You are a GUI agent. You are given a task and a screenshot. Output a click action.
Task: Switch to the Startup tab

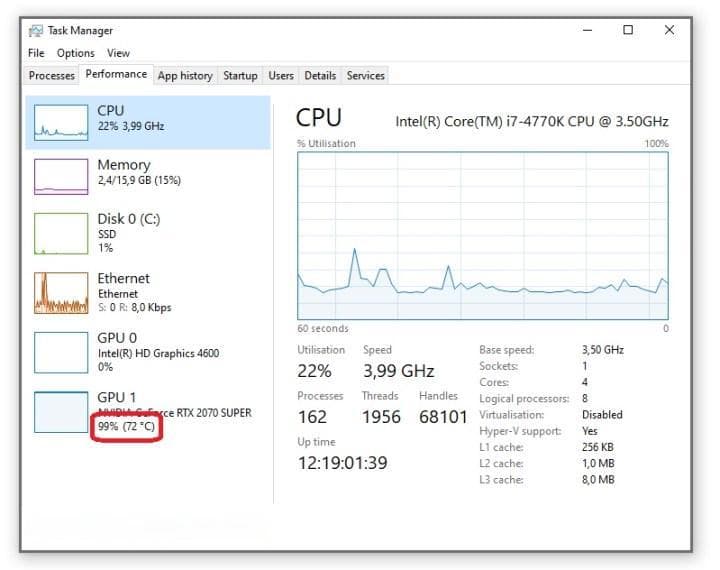pyautogui.click(x=240, y=75)
